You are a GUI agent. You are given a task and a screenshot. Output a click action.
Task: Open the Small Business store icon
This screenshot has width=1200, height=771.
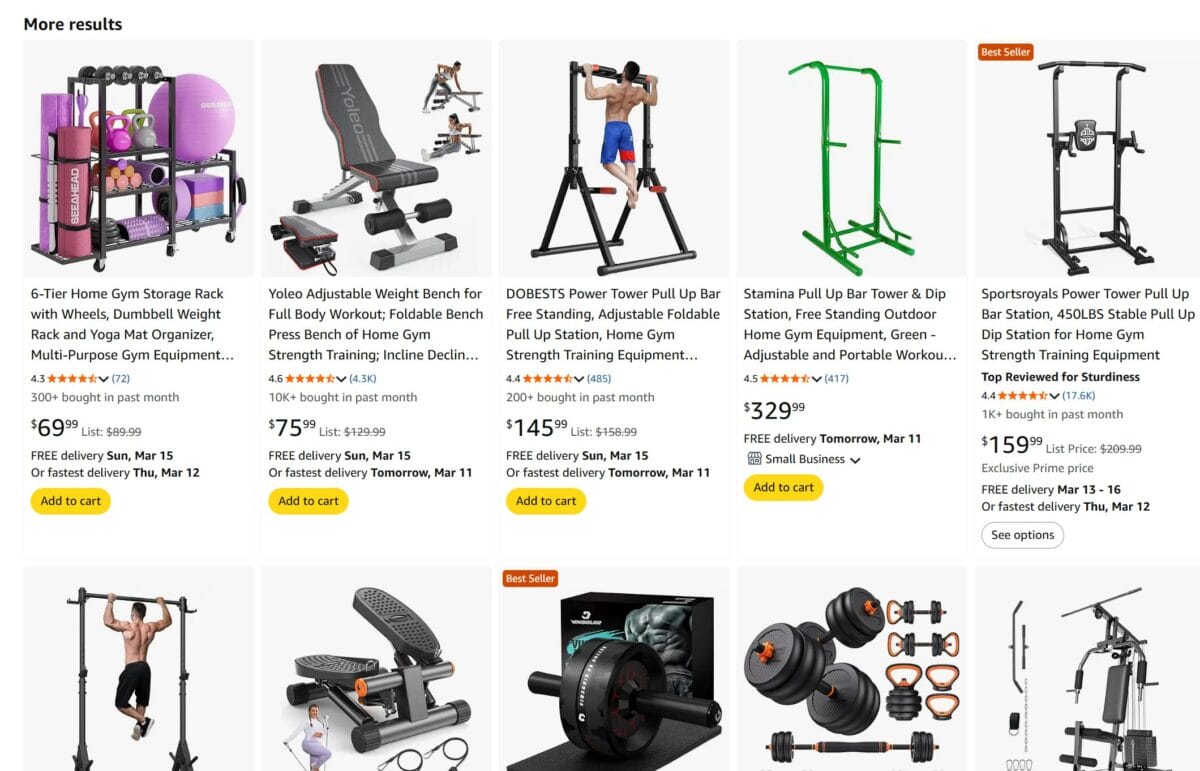(755, 459)
